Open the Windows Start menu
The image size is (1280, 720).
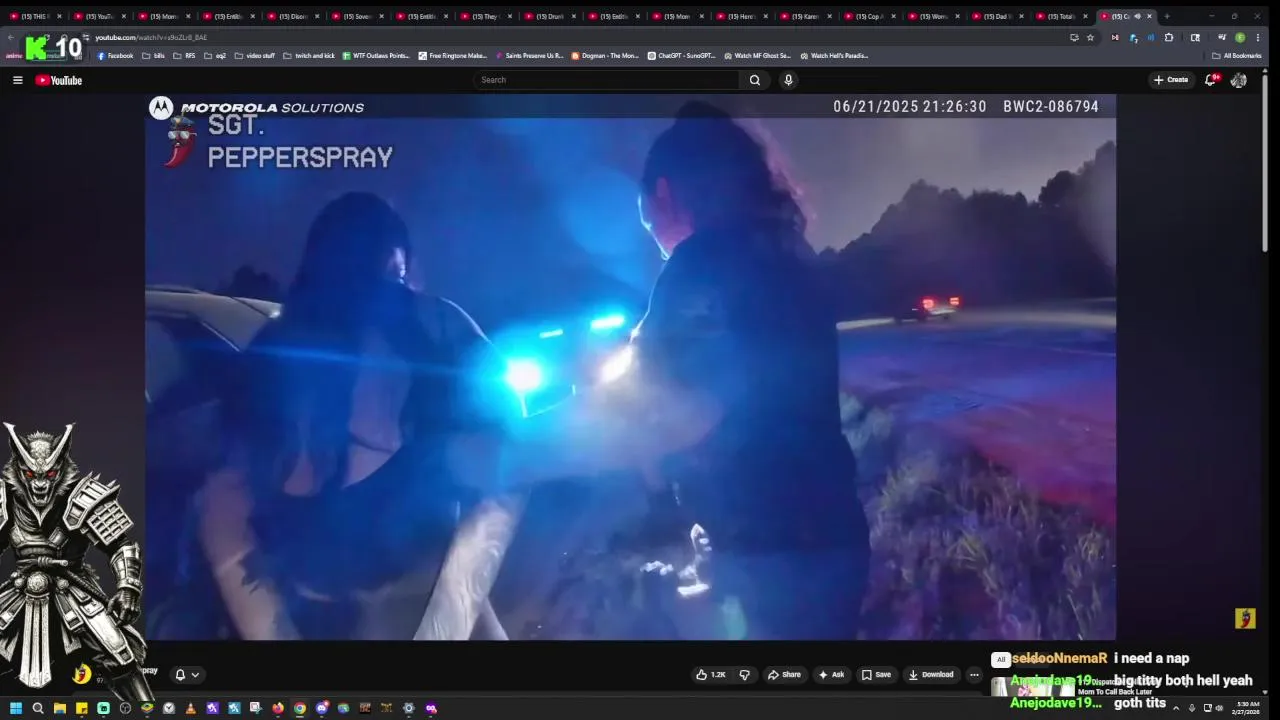point(16,708)
